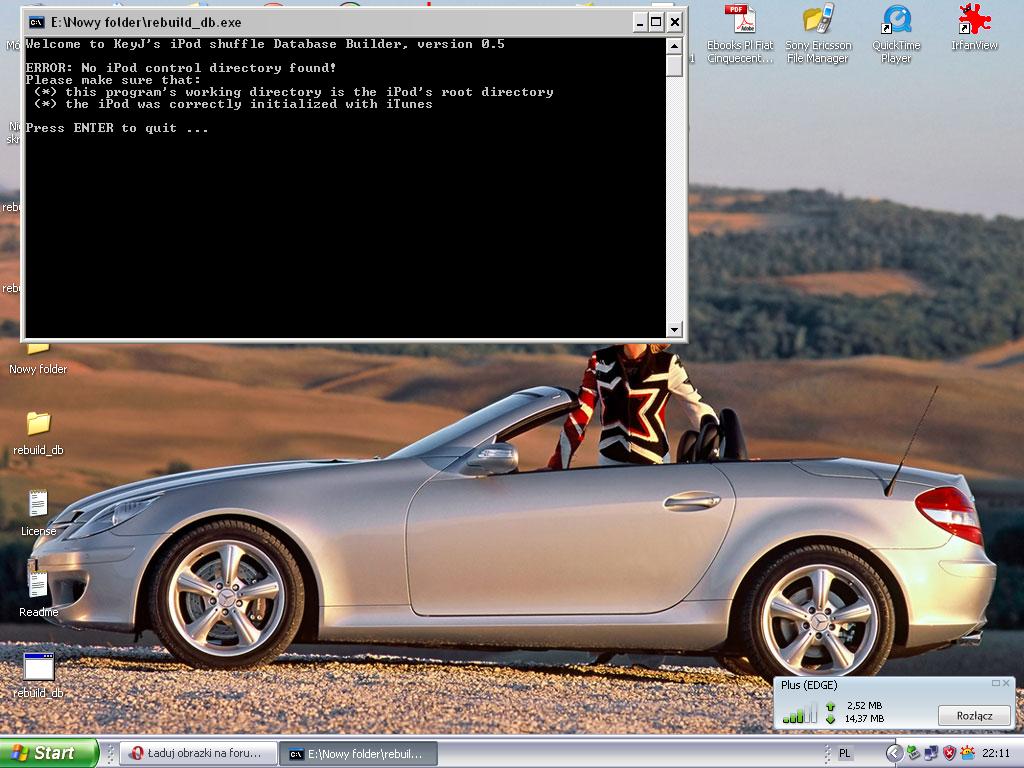This screenshot has height=768, width=1024.
Task: Click the console title bar text
Action: (146, 22)
